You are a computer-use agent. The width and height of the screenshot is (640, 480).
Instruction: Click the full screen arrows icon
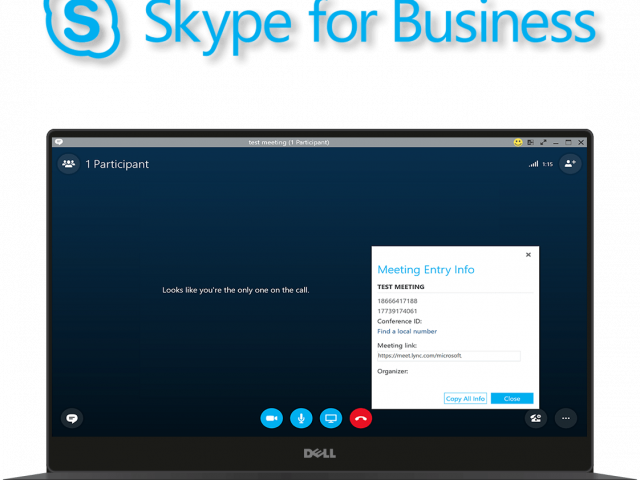[543, 142]
